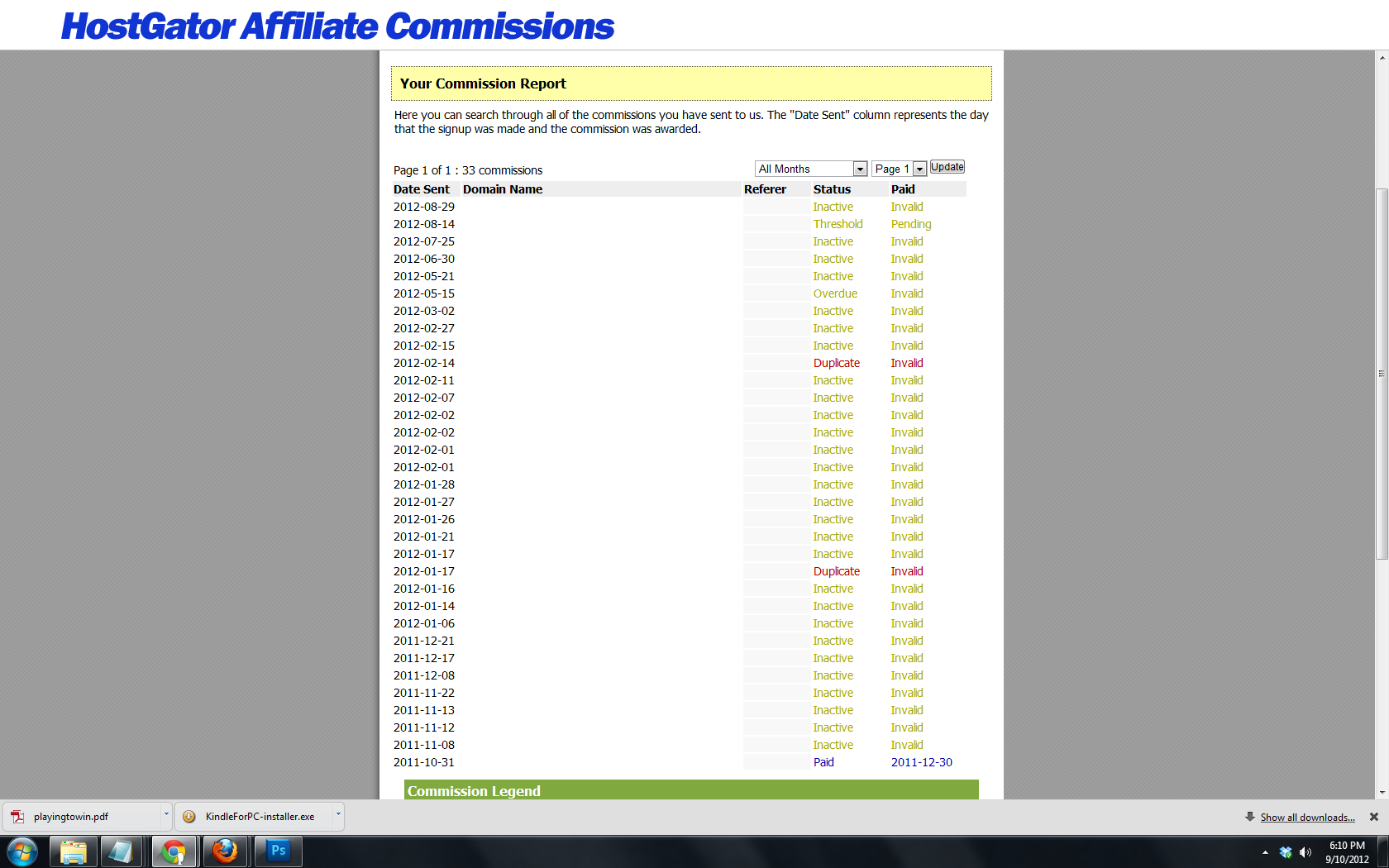Click the Your Commission Report heading
The image size is (1389, 868).
tap(483, 83)
